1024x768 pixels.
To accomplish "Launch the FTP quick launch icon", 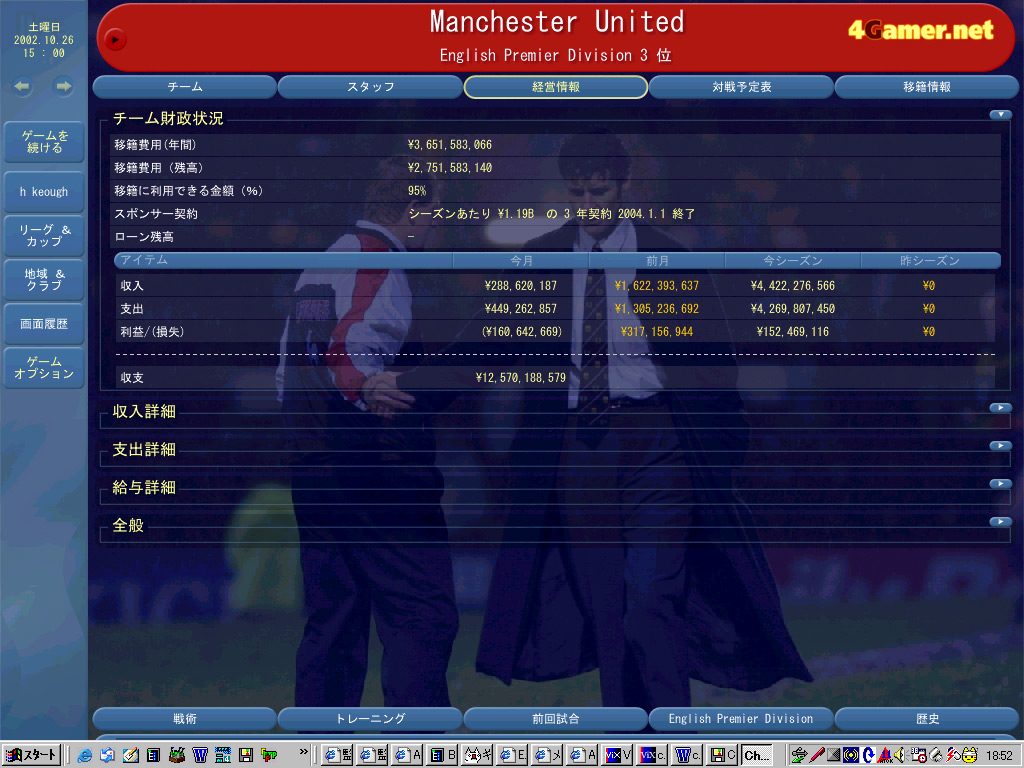I will (x=269, y=756).
